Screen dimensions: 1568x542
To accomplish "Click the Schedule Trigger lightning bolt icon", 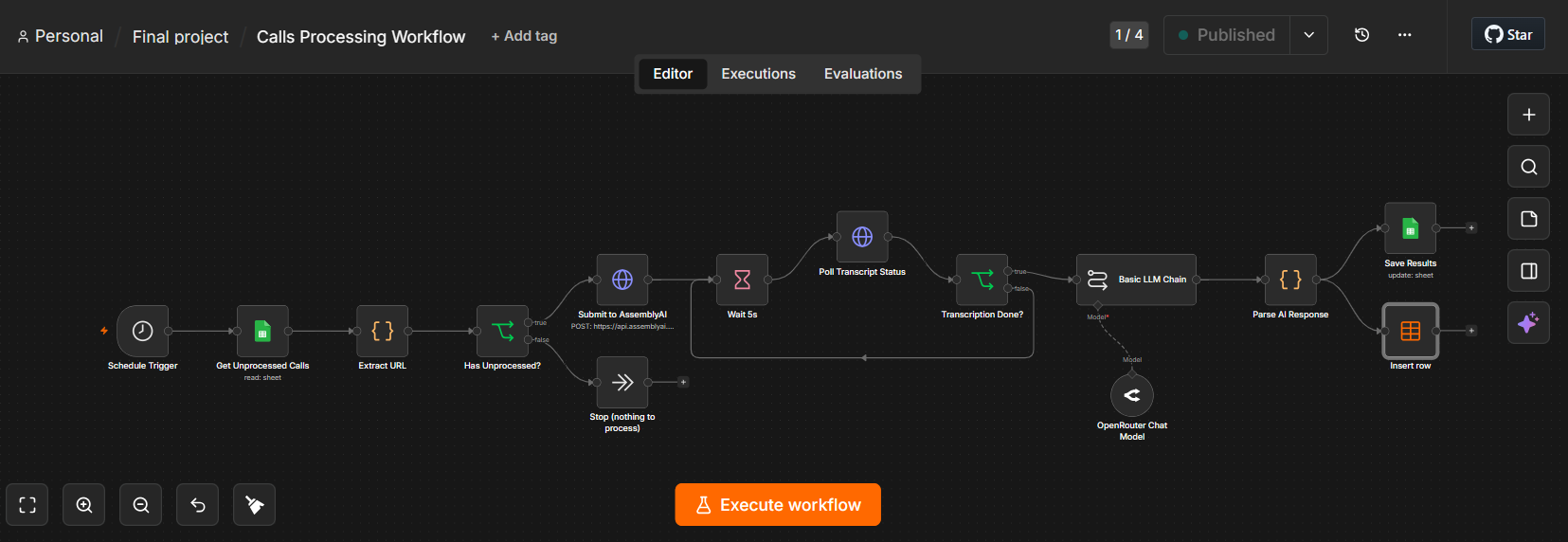I will (x=104, y=331).
